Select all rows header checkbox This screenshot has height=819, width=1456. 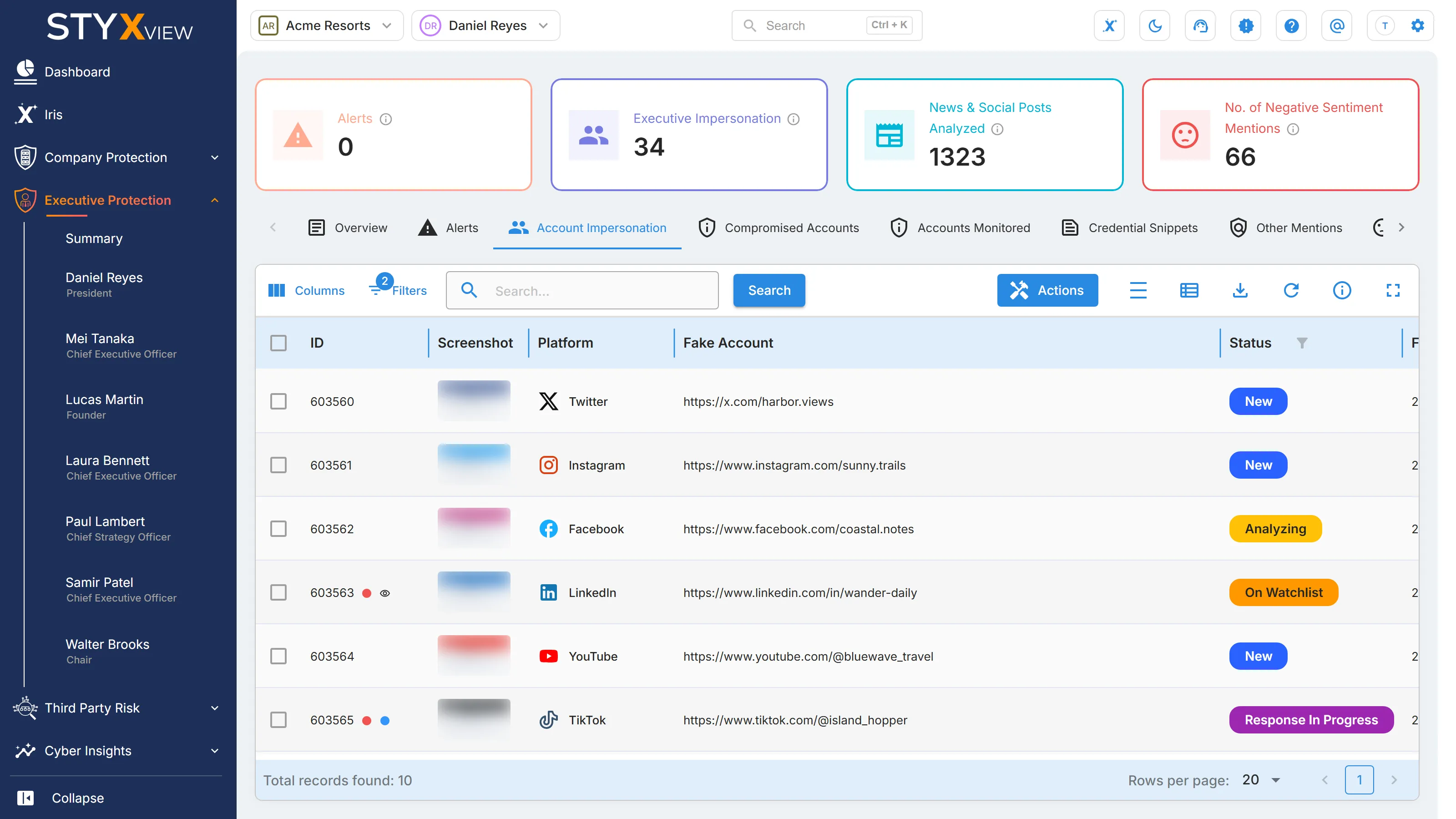coord(278,343)
